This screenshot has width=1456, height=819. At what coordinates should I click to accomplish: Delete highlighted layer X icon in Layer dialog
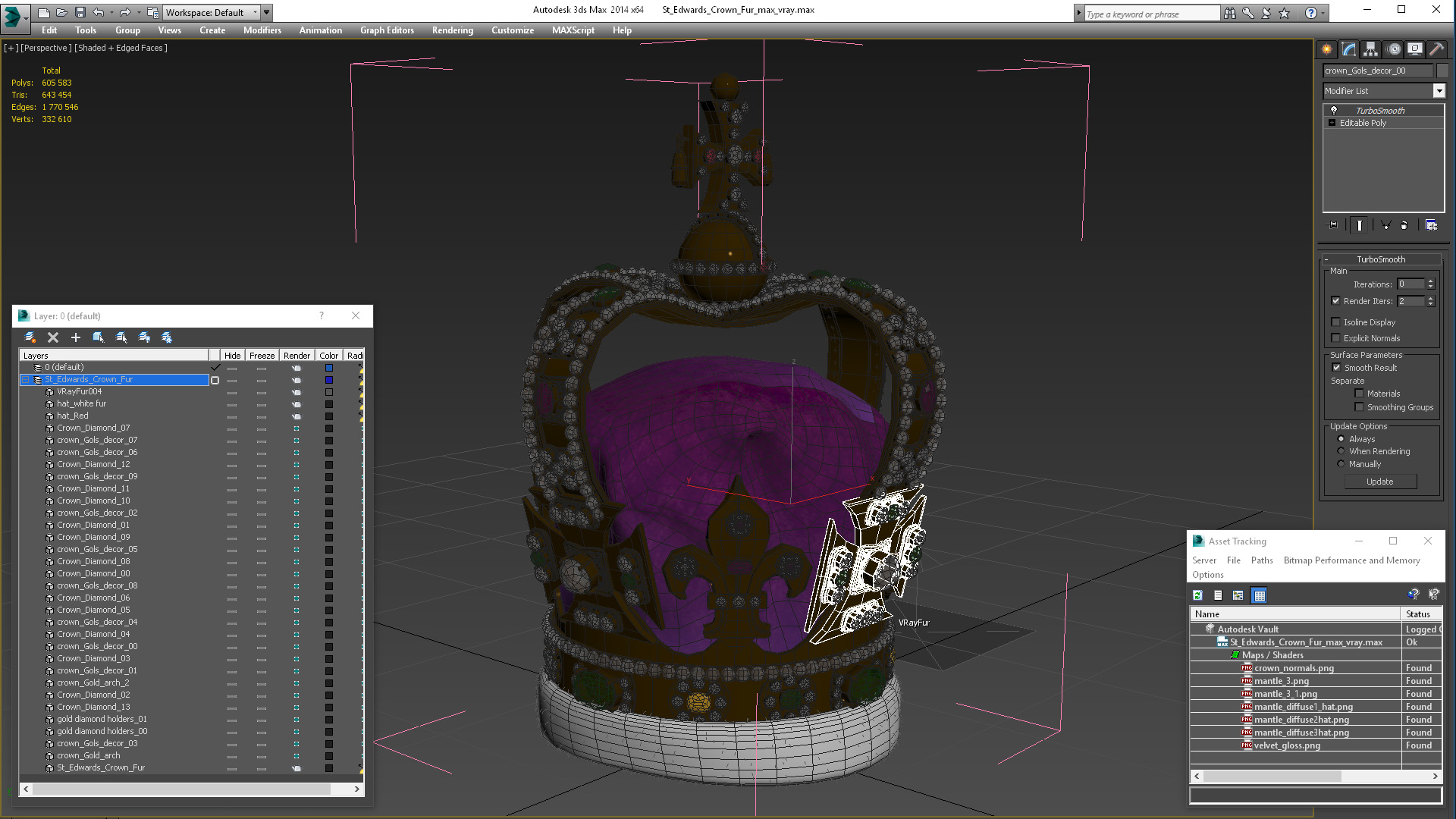point(53,337)
